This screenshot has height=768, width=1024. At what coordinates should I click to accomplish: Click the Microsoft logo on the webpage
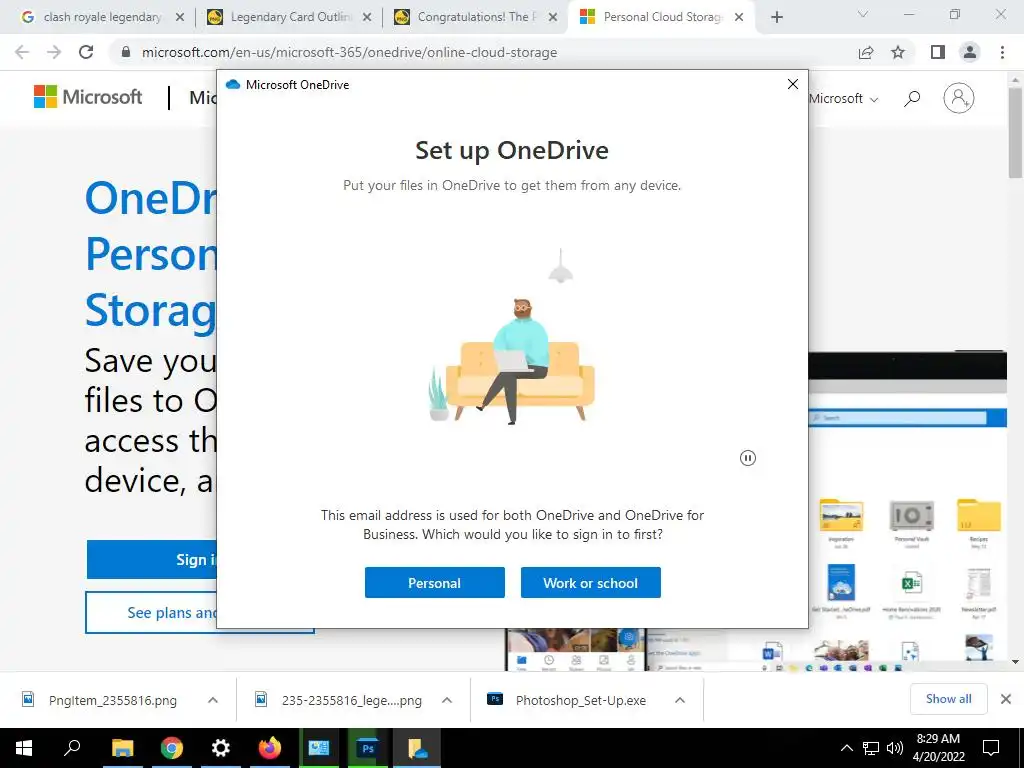[88, 97]
